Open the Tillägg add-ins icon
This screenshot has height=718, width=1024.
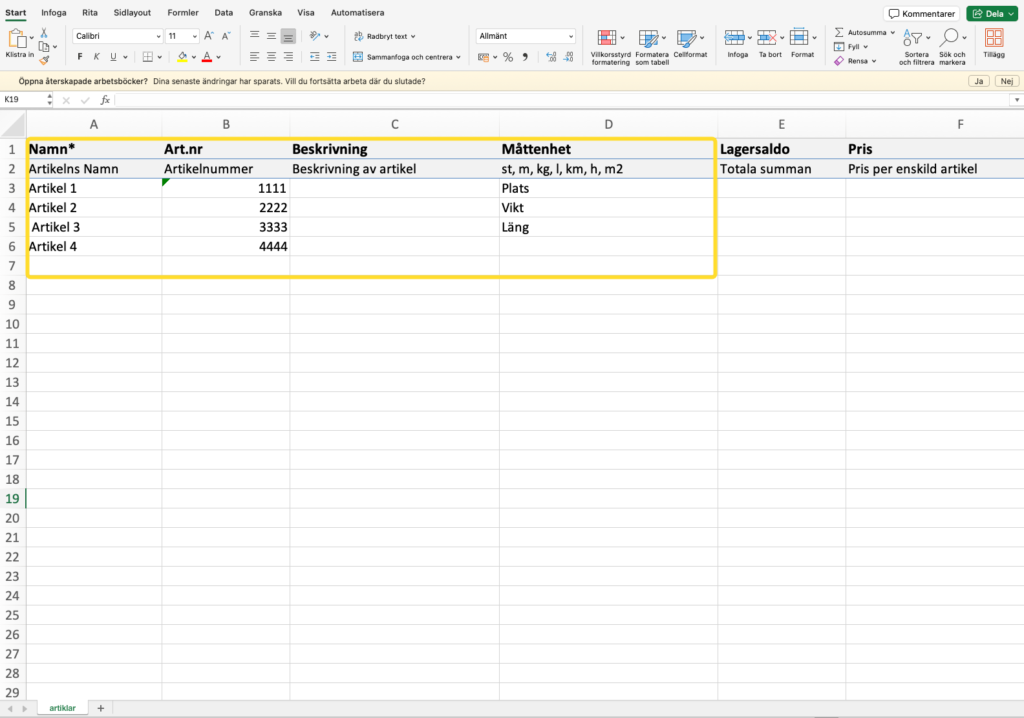click(994, 39)
